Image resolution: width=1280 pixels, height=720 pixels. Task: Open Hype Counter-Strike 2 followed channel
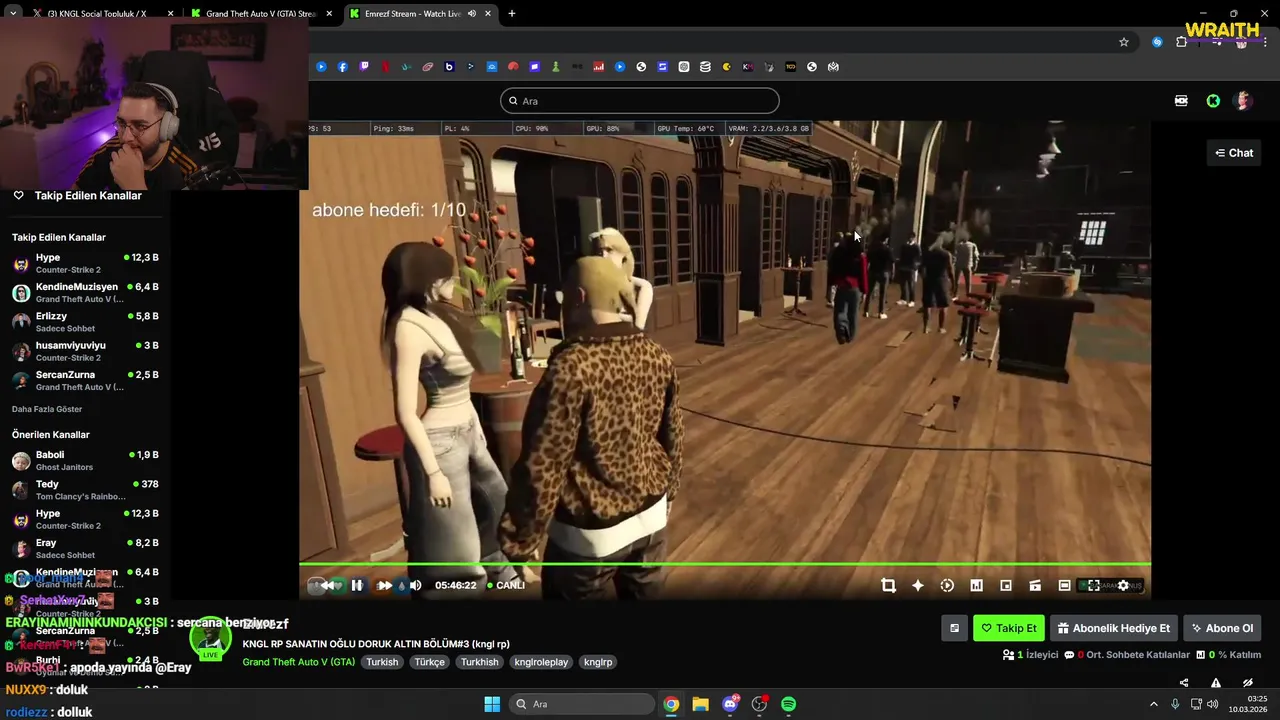[x=85, y=264]
